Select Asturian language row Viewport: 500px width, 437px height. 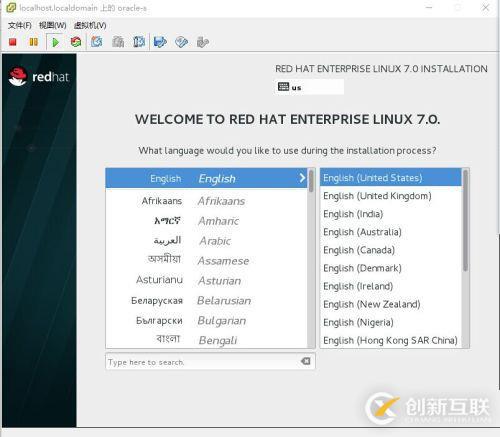206,280
